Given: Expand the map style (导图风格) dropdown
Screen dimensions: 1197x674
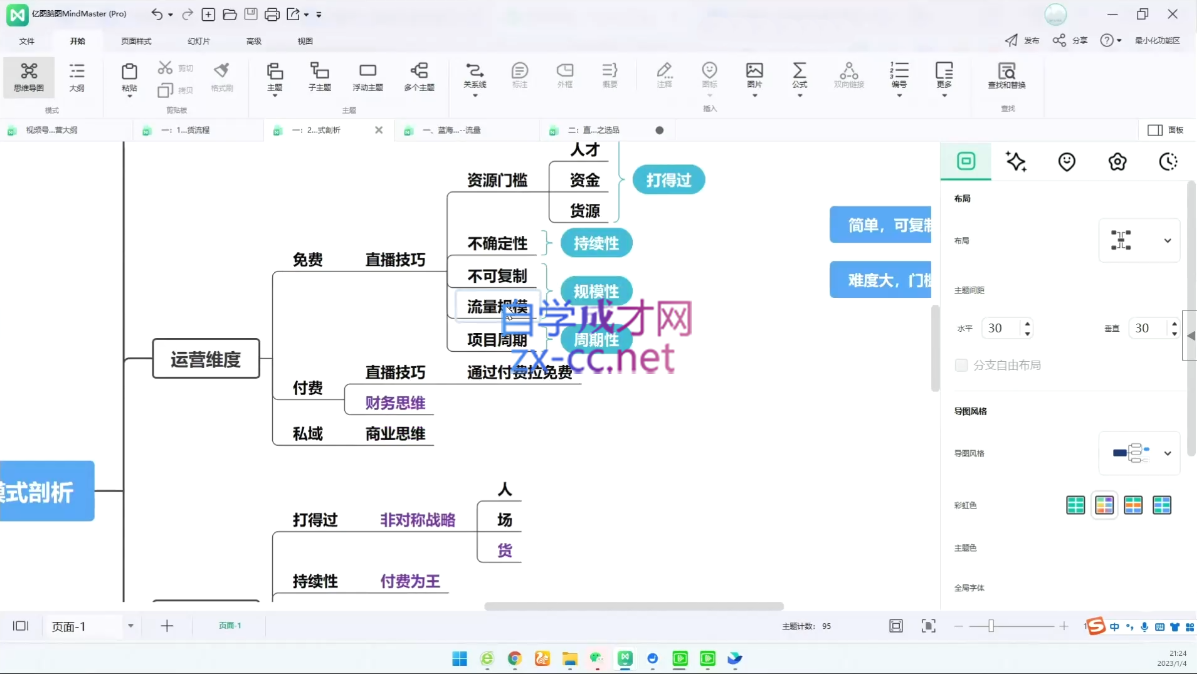Looking at the screenshot, I should click(1139, 453).
